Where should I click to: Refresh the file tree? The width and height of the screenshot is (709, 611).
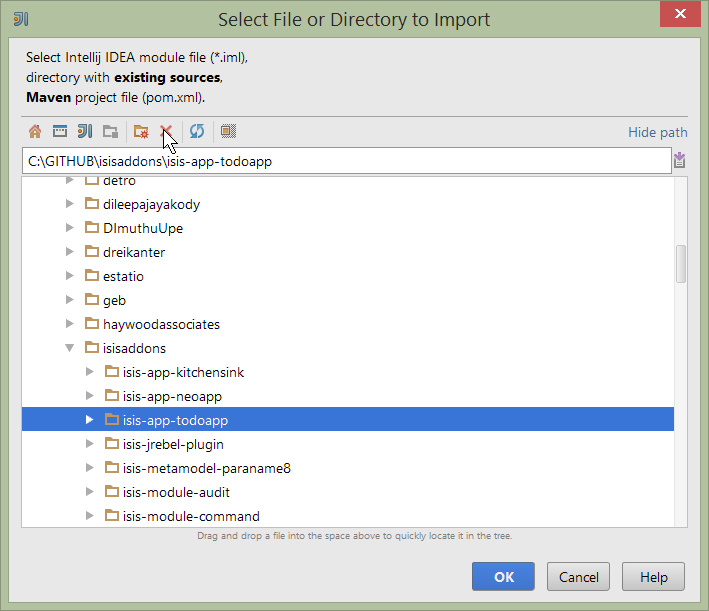pos(197,131)
